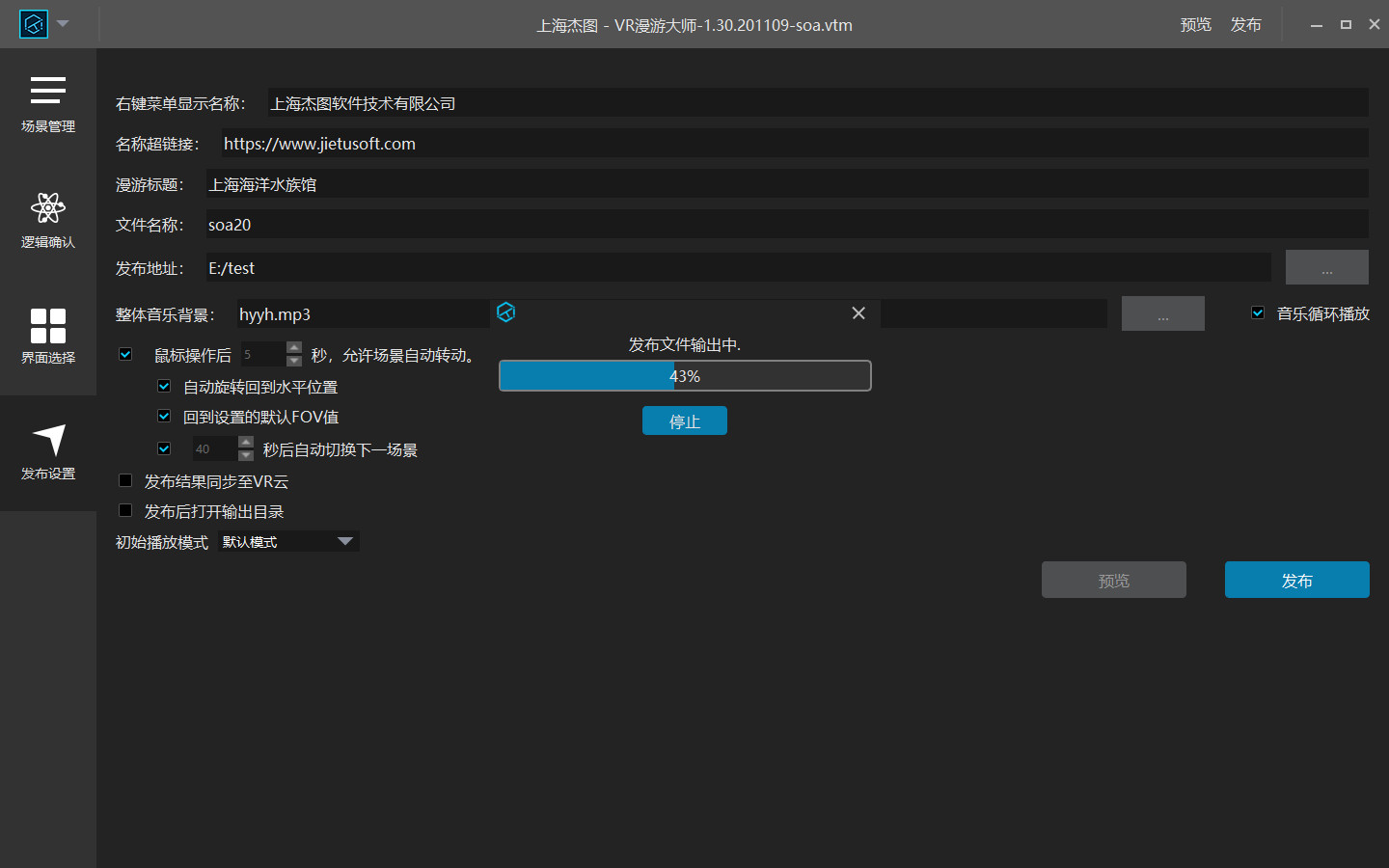This screenshot has width=1389, height=868.
Task: Open the 逻辑确认 logic confirmation panel
Action: coord(47,220)
